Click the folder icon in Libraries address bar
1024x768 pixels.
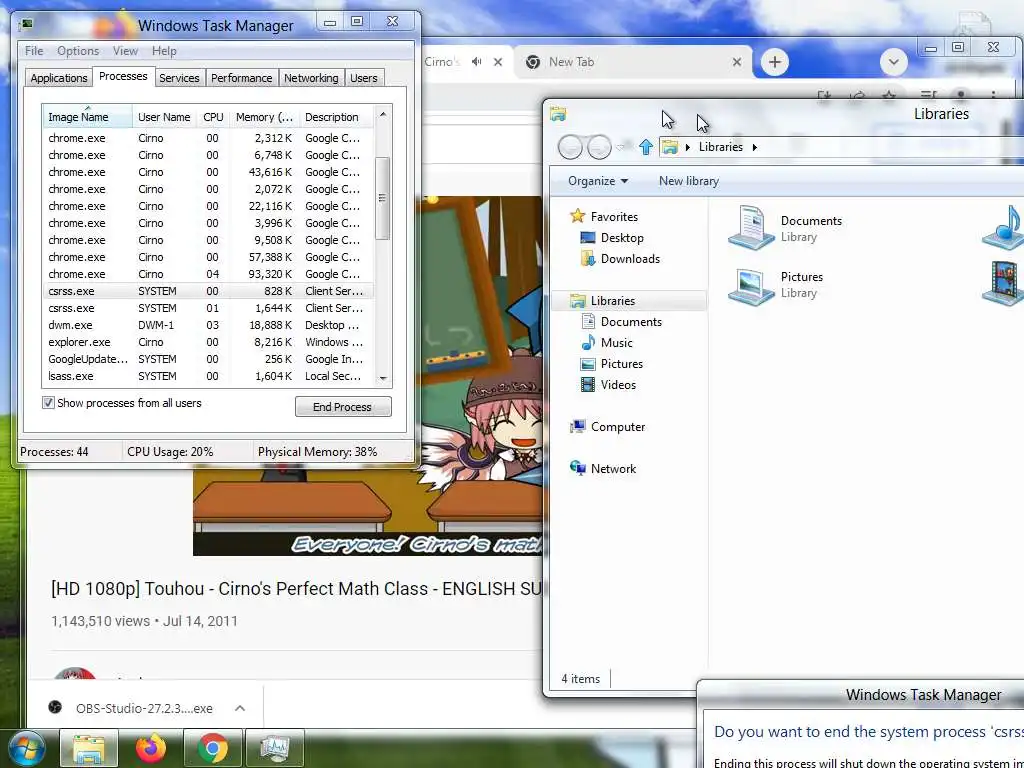pyautogui.click(x=669, y=147)
